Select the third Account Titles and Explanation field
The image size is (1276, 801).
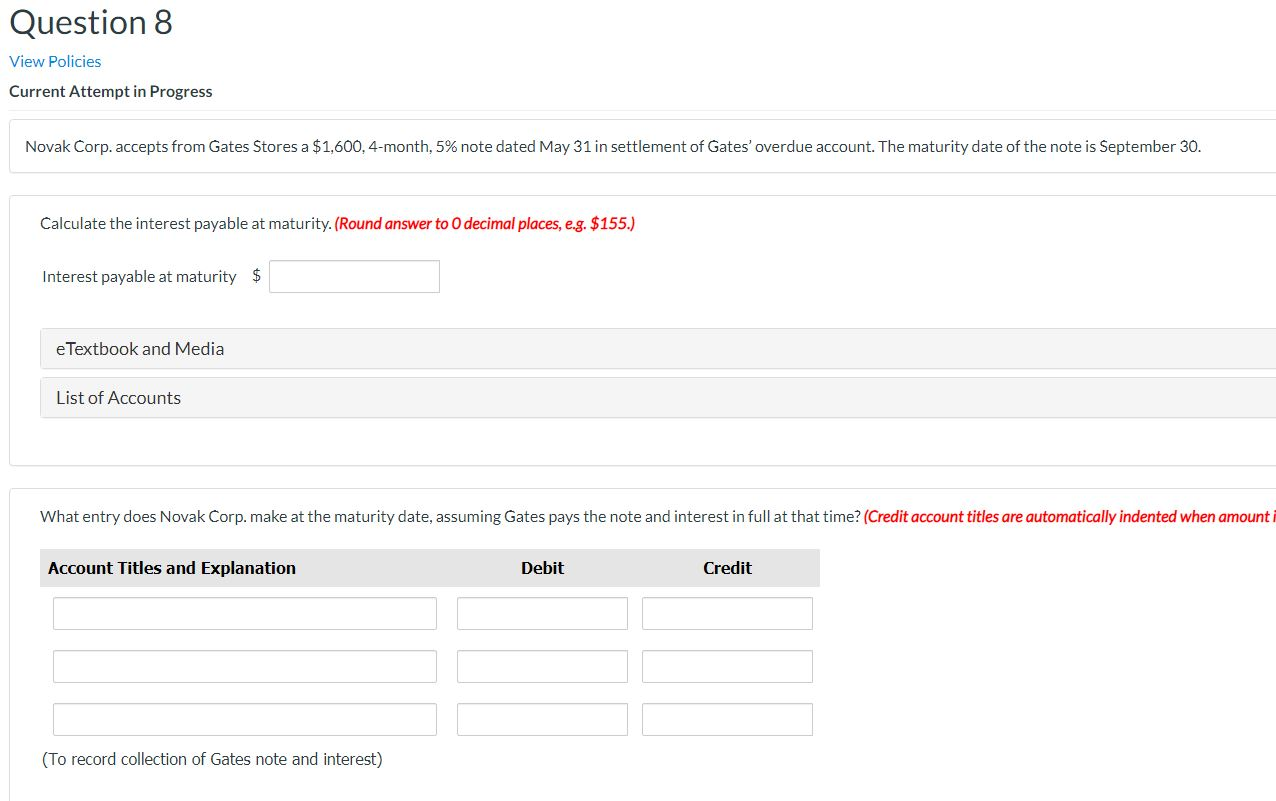coord(244,719)
